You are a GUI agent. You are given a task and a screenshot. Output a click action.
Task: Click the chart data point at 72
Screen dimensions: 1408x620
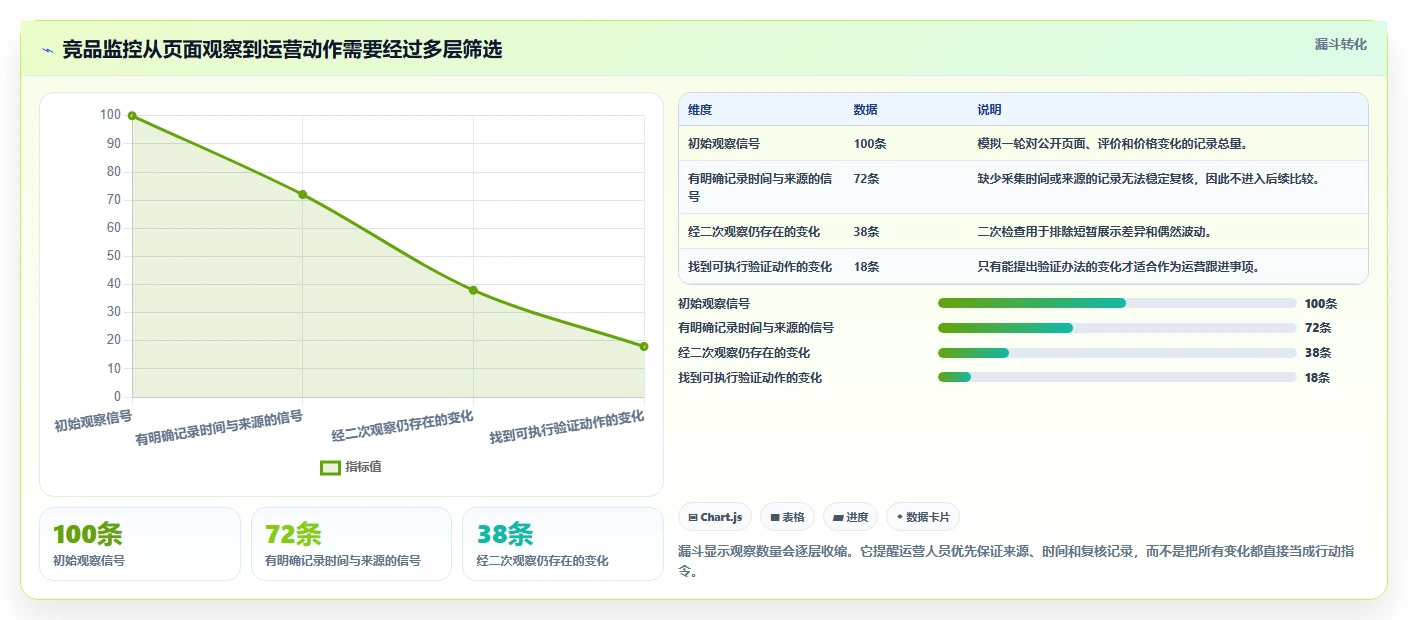pyautogui.click(x=302, y=194)
